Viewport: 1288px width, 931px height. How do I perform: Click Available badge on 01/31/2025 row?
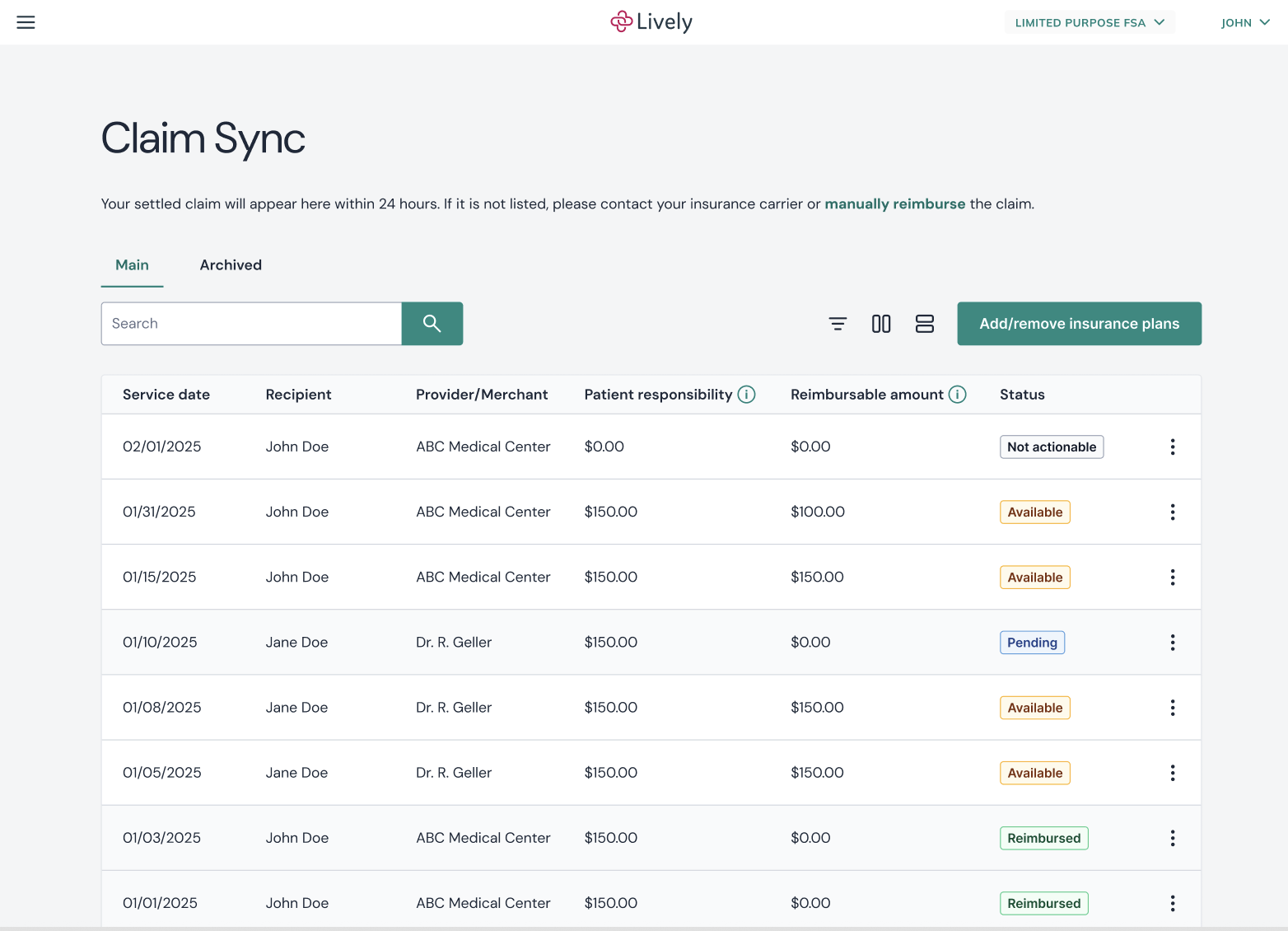(x=1035, y=512)
